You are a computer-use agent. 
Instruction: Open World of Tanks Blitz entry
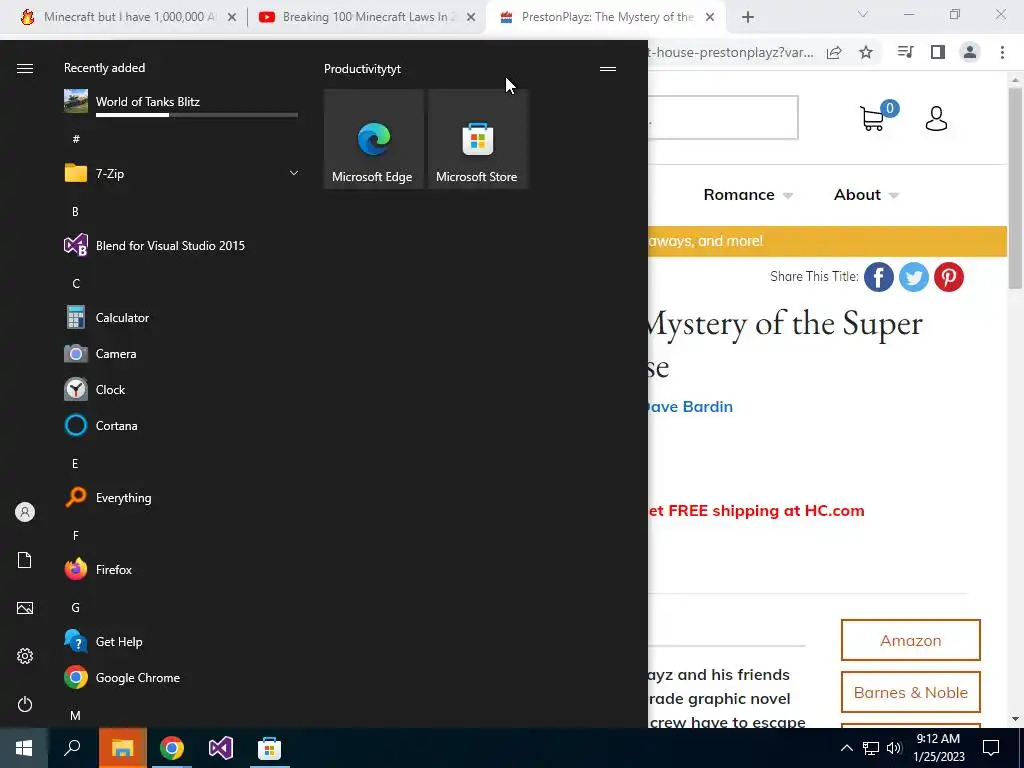pos(181,102)
